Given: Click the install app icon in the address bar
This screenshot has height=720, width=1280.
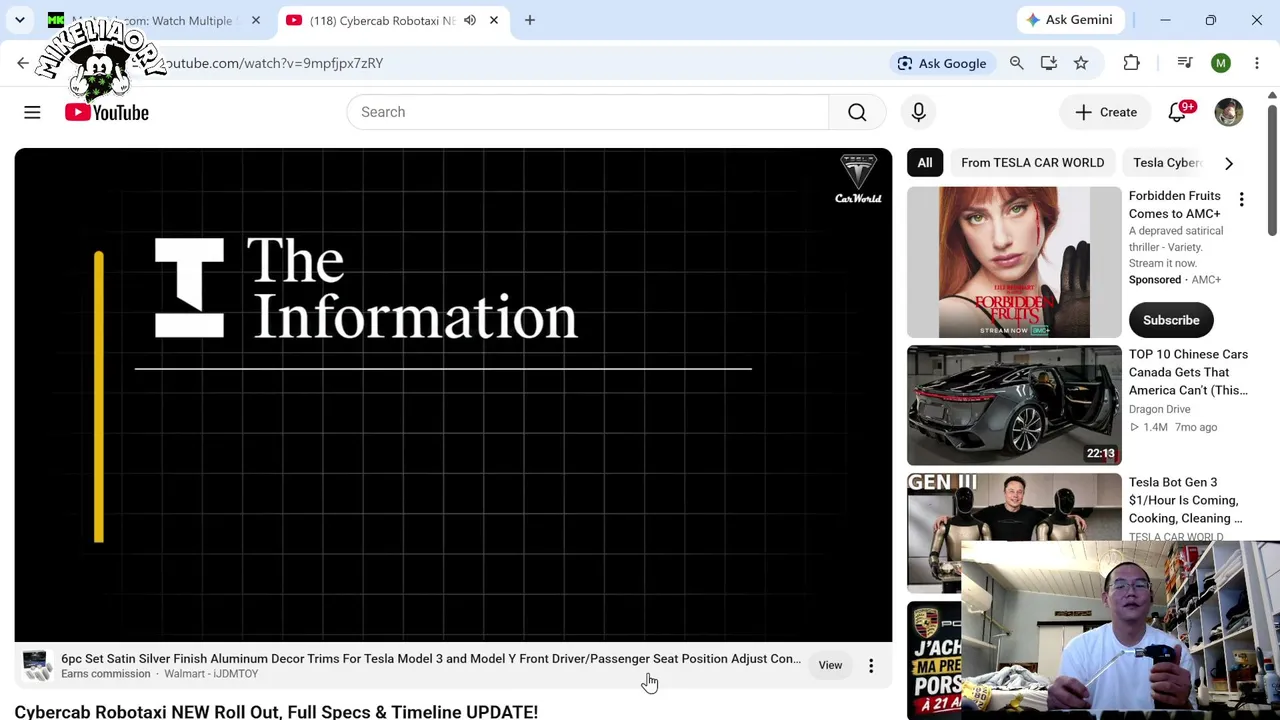Looking at the screenshot, I should click(x=1049, y=63).
